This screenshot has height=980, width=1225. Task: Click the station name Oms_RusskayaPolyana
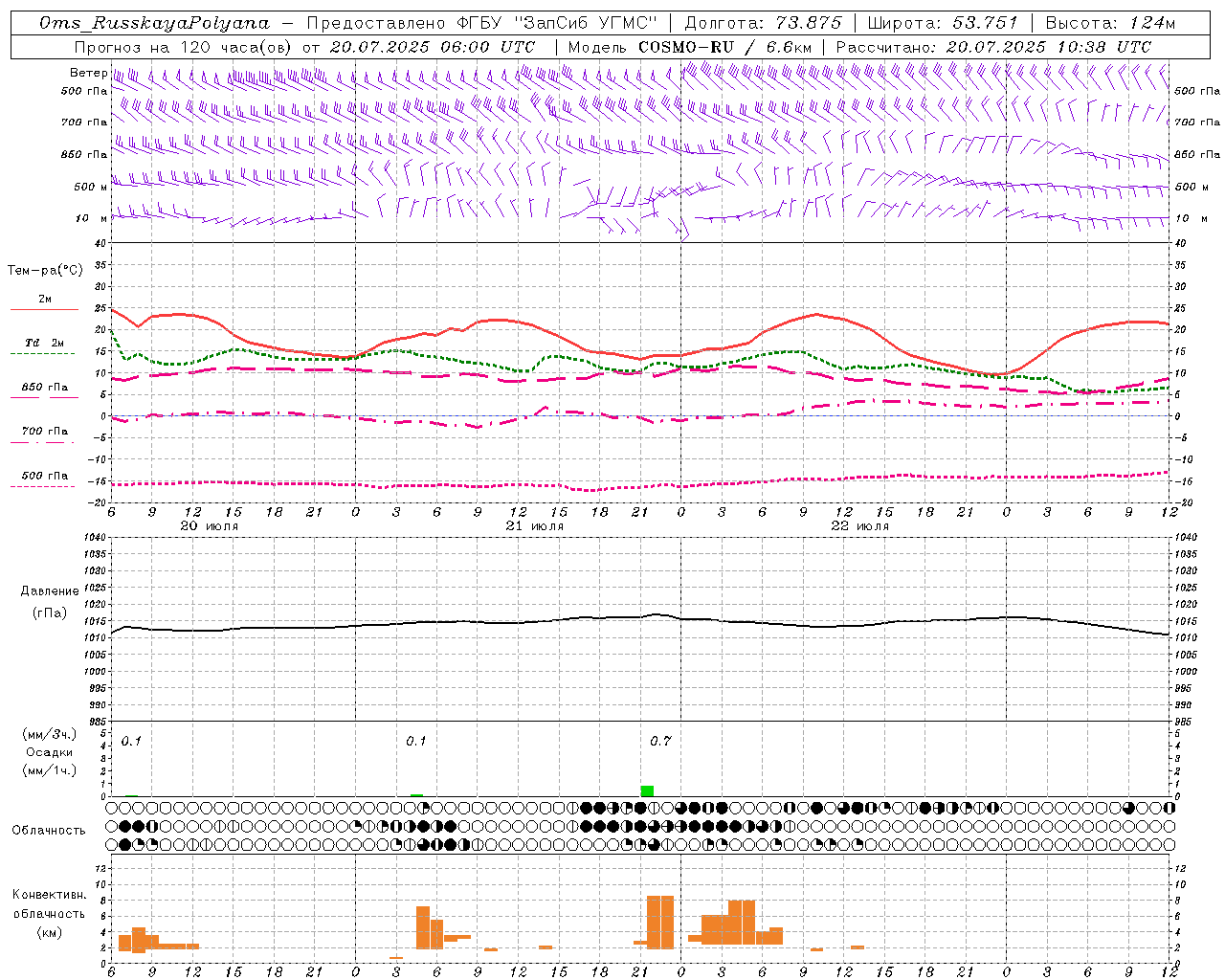coord(154,23)
